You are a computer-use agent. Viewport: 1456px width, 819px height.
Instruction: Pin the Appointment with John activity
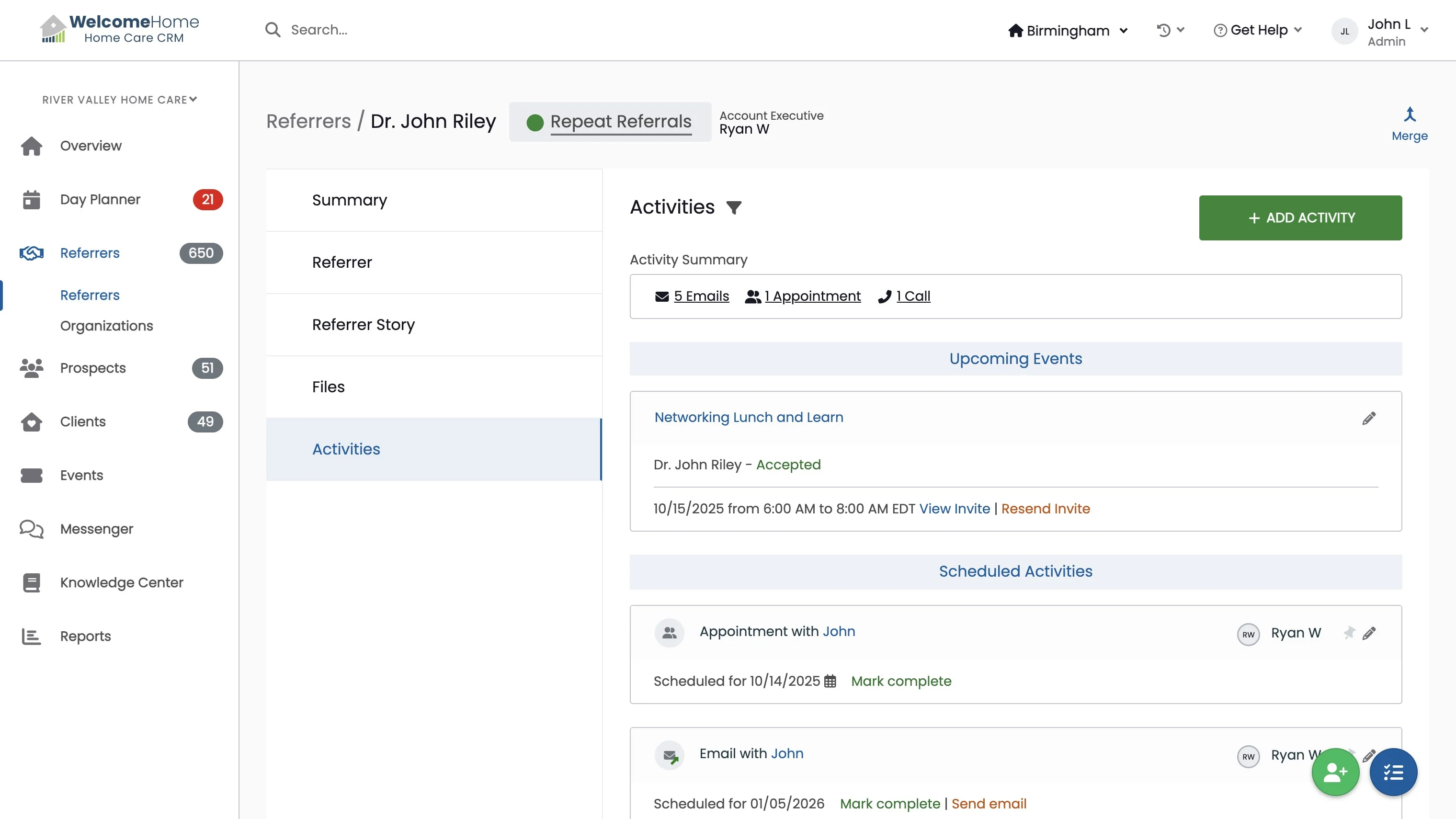click(x=1349, y=633)
